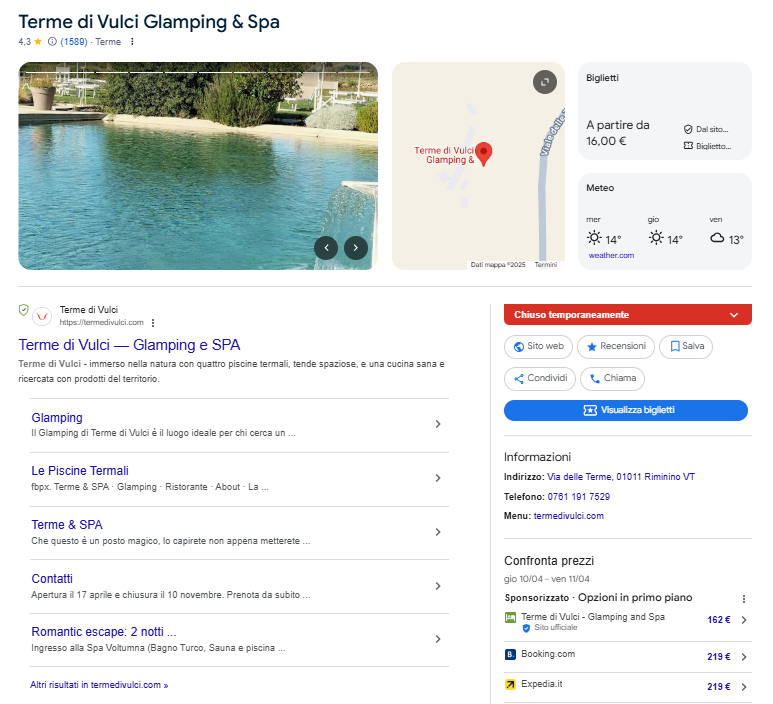Click Visualizza biglietti blue button

pyautogui.click(x=626, y=410)
